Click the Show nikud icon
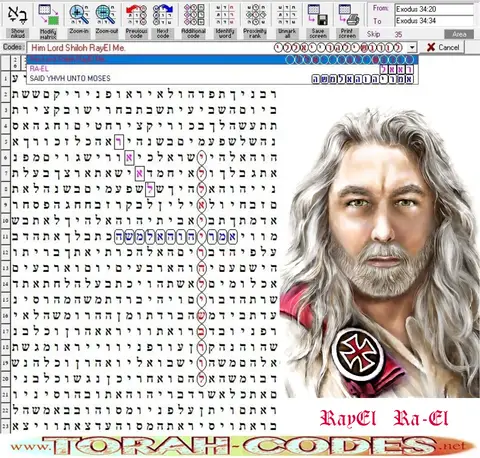The width and height of the screenshot is (480, 458). (x=17, y=14)
